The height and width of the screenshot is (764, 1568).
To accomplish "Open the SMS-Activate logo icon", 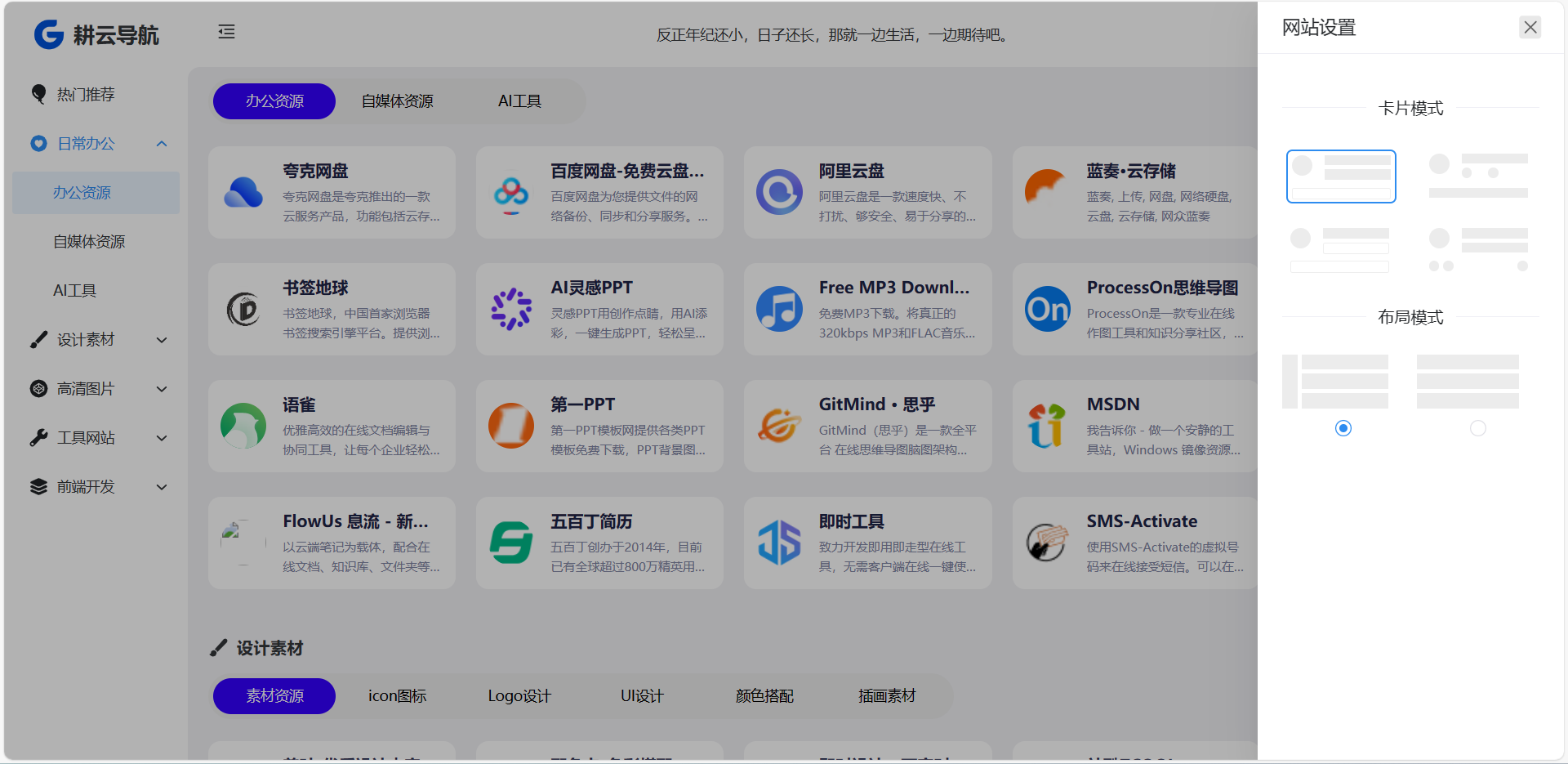I will [1047, 543].
